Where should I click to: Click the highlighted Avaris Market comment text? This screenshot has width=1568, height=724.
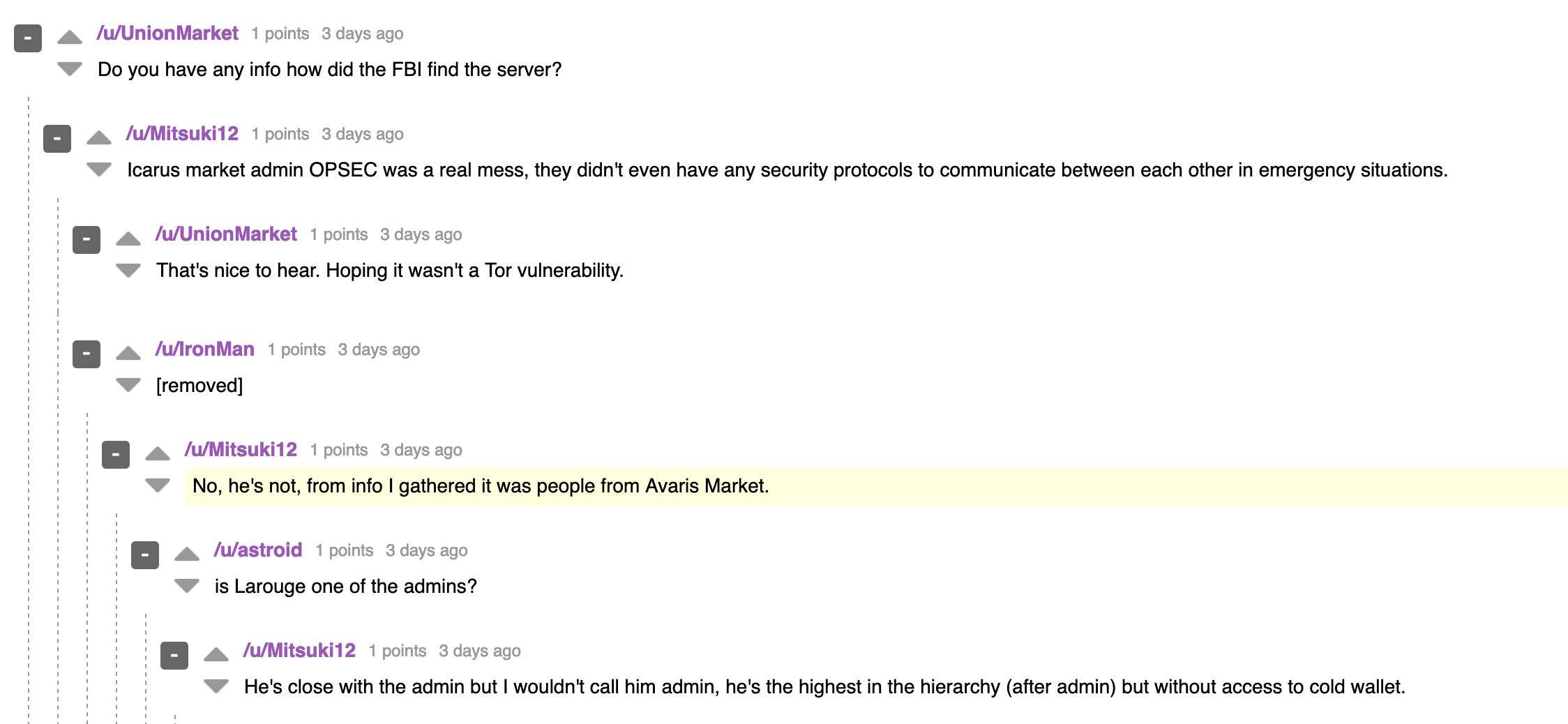pyautogui.click(x=481, y=486)
